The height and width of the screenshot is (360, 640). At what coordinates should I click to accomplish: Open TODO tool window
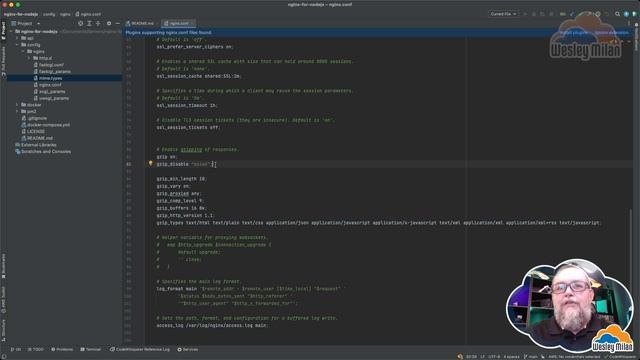click(36, 349)
